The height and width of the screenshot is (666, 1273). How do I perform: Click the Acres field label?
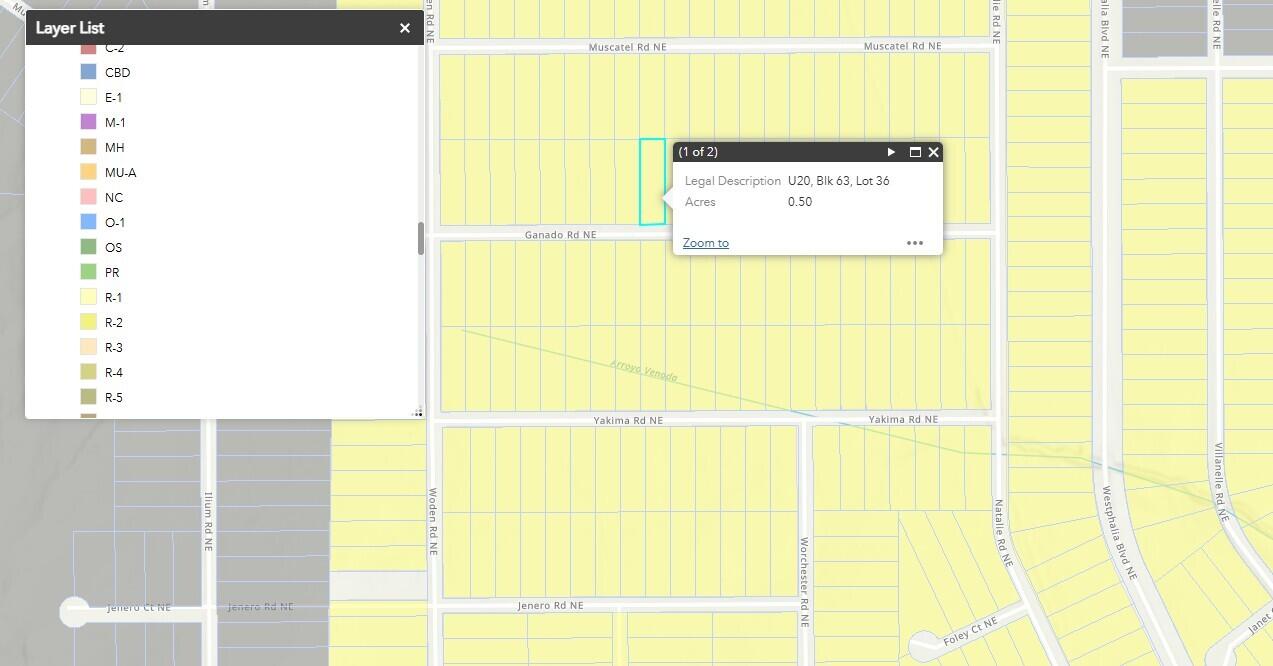700,202
